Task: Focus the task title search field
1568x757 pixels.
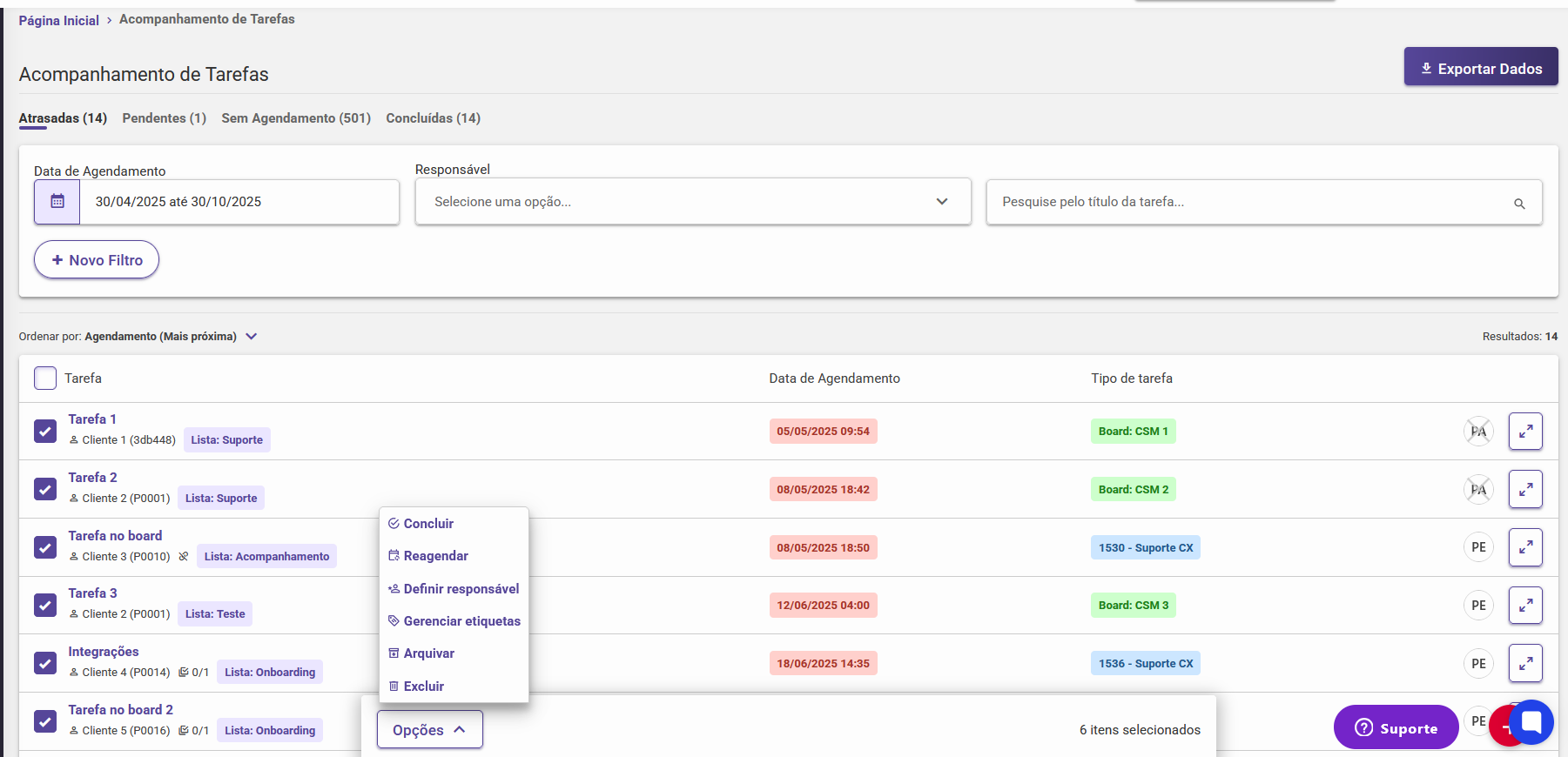Action: coord(1254,202)
